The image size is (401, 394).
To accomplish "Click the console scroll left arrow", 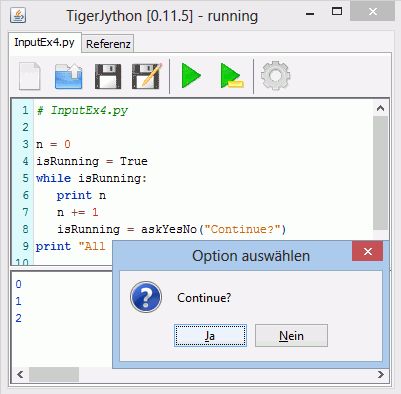I will 20,374.
